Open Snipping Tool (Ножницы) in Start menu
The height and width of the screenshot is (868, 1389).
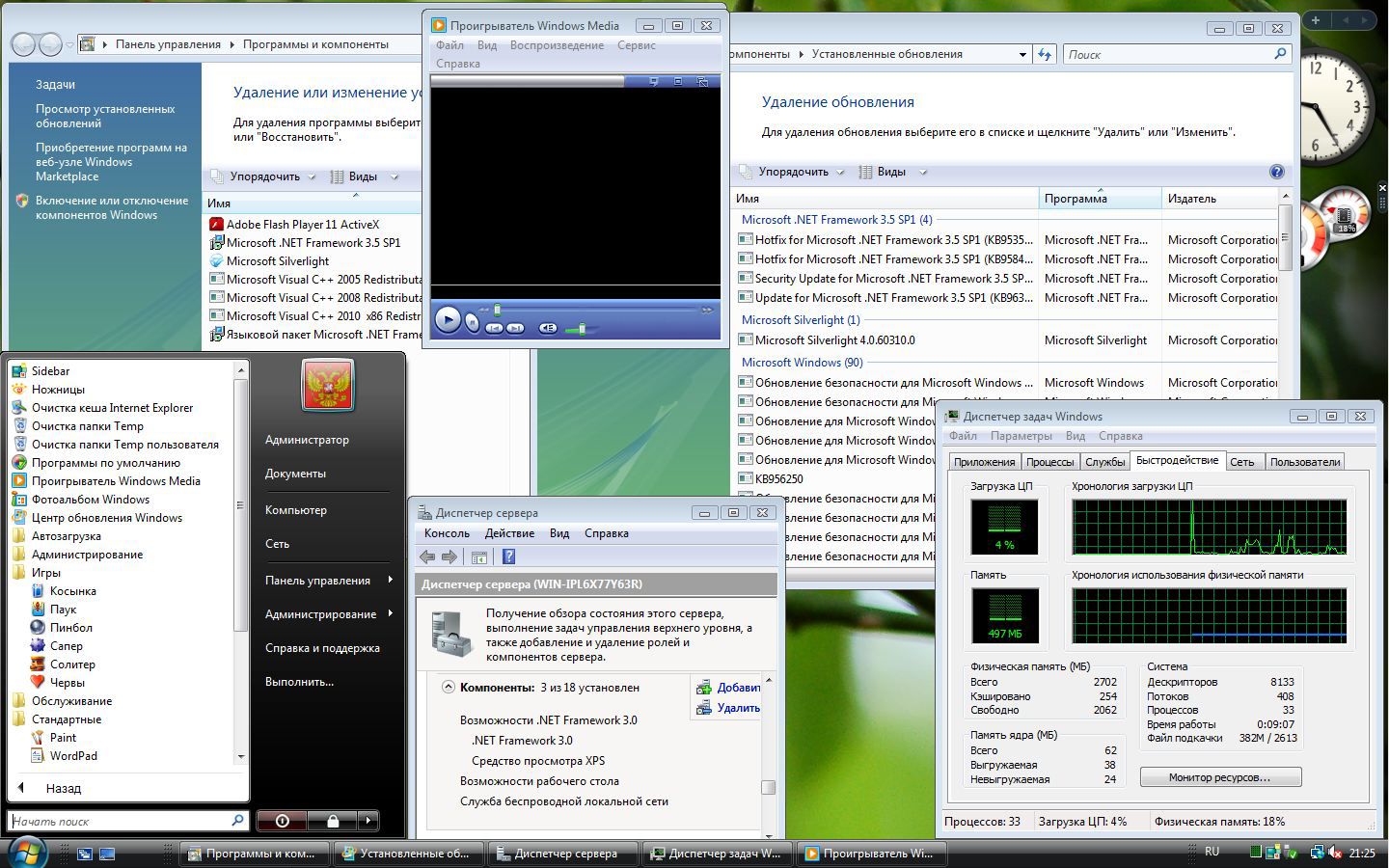pos(58,390)
